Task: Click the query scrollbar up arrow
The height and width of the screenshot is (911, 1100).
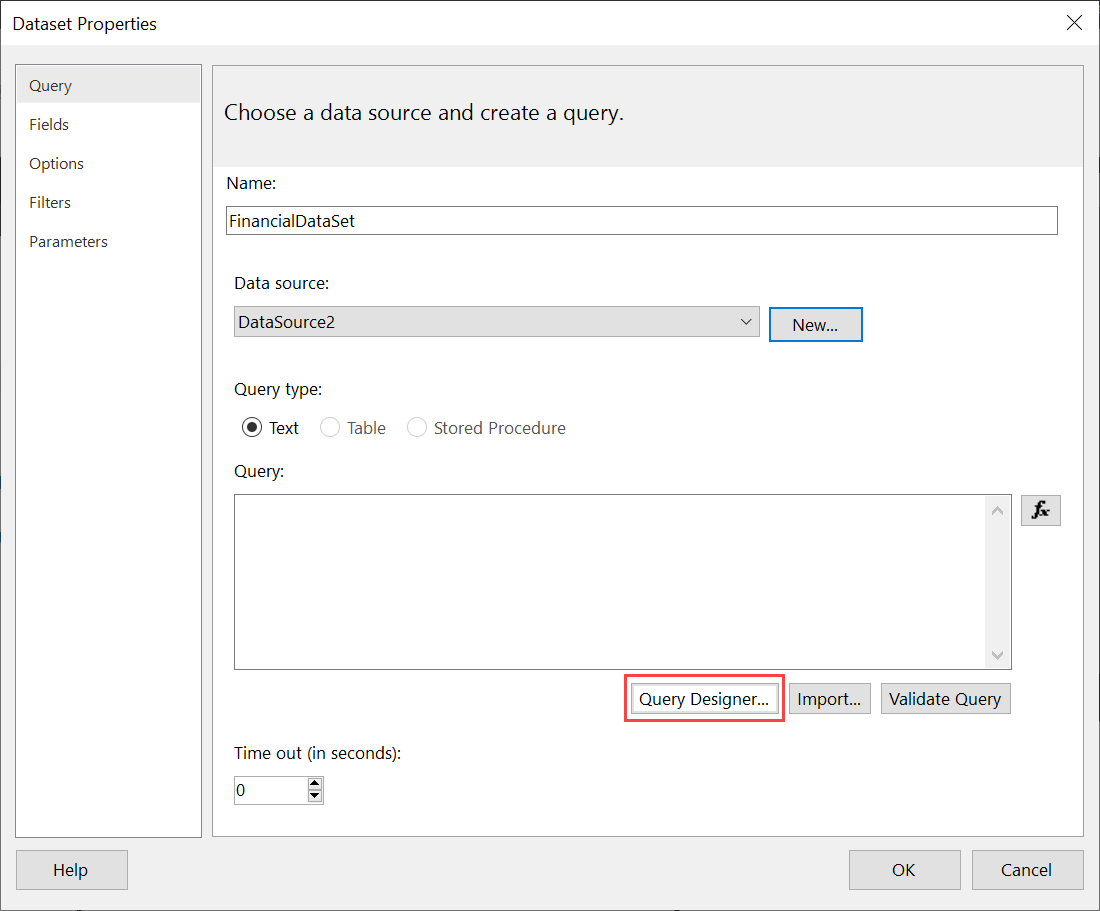Action: pyautogui.click(x=997, y=510)
